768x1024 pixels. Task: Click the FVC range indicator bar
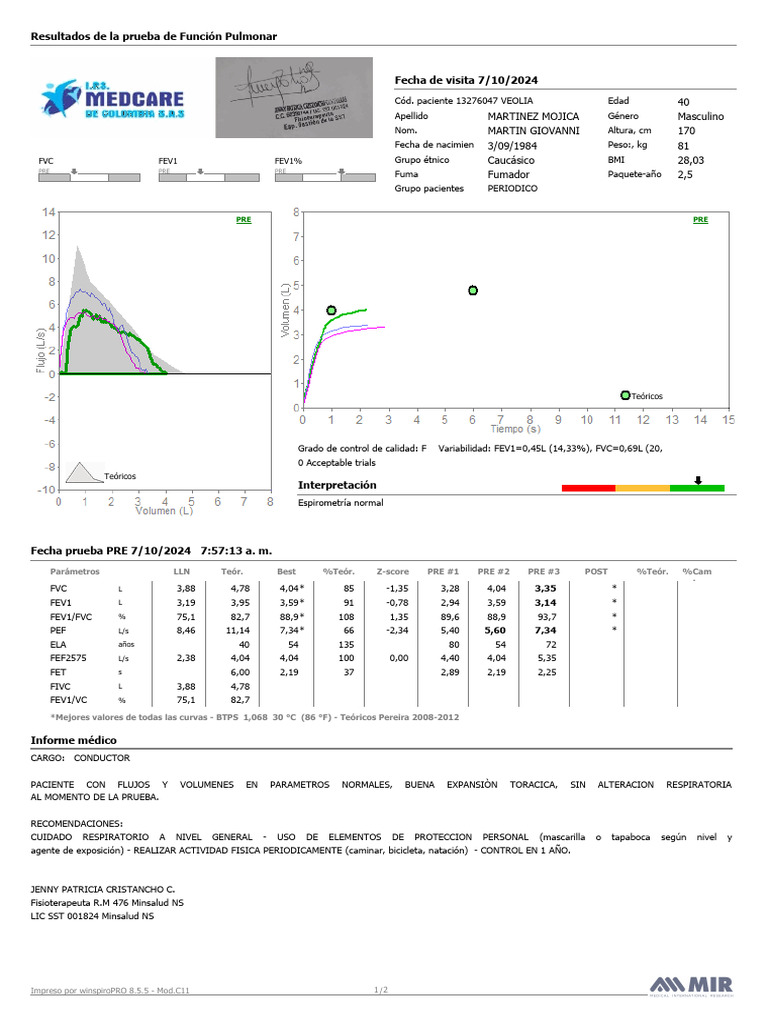pos(89,176)
